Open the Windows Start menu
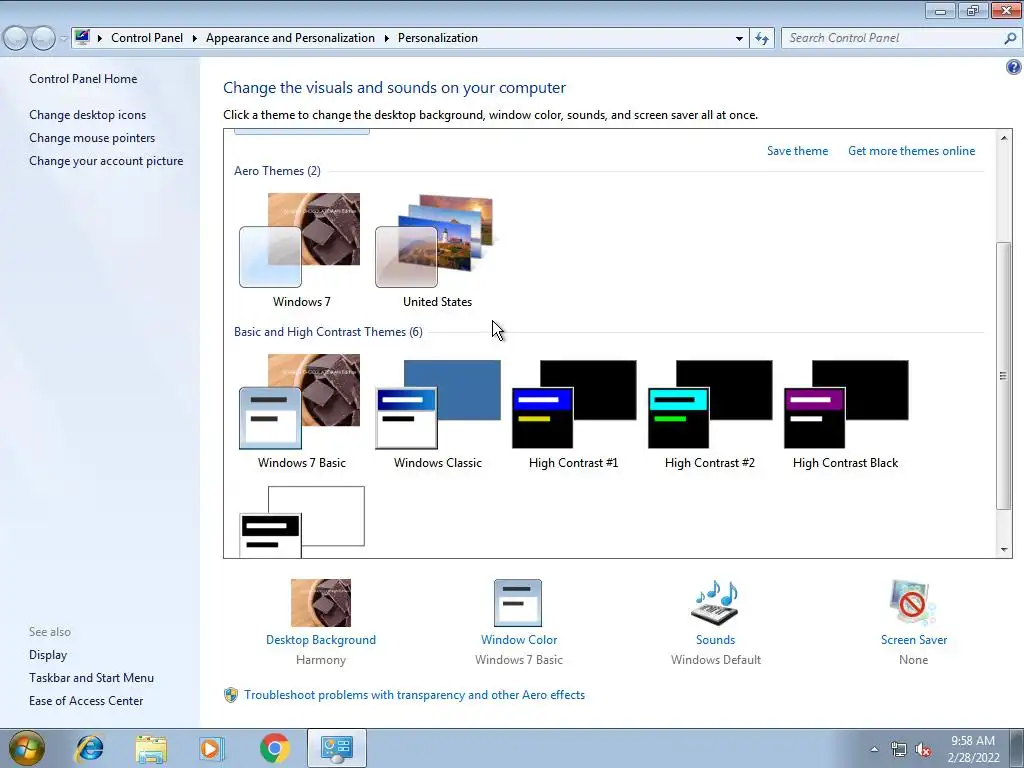Image resolution: width=1024 pixels, height=768 pixels. 26,748
